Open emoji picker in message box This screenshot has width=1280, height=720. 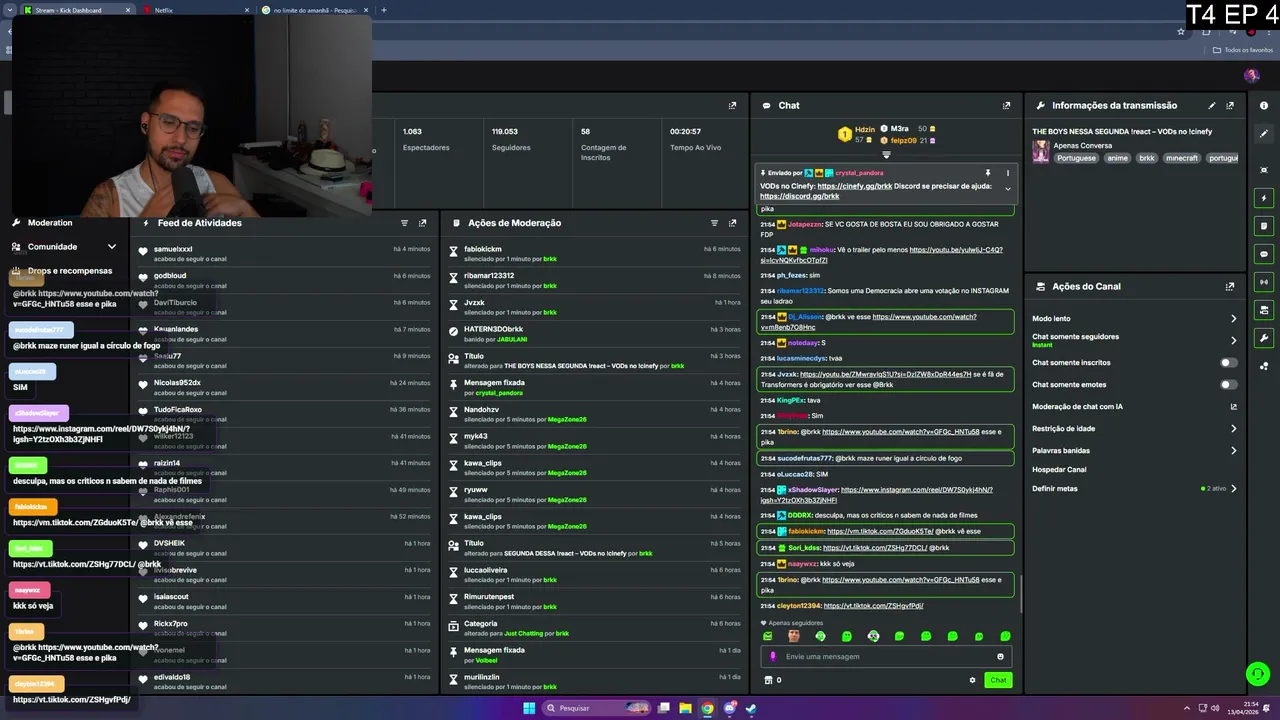coord(1000,657)
